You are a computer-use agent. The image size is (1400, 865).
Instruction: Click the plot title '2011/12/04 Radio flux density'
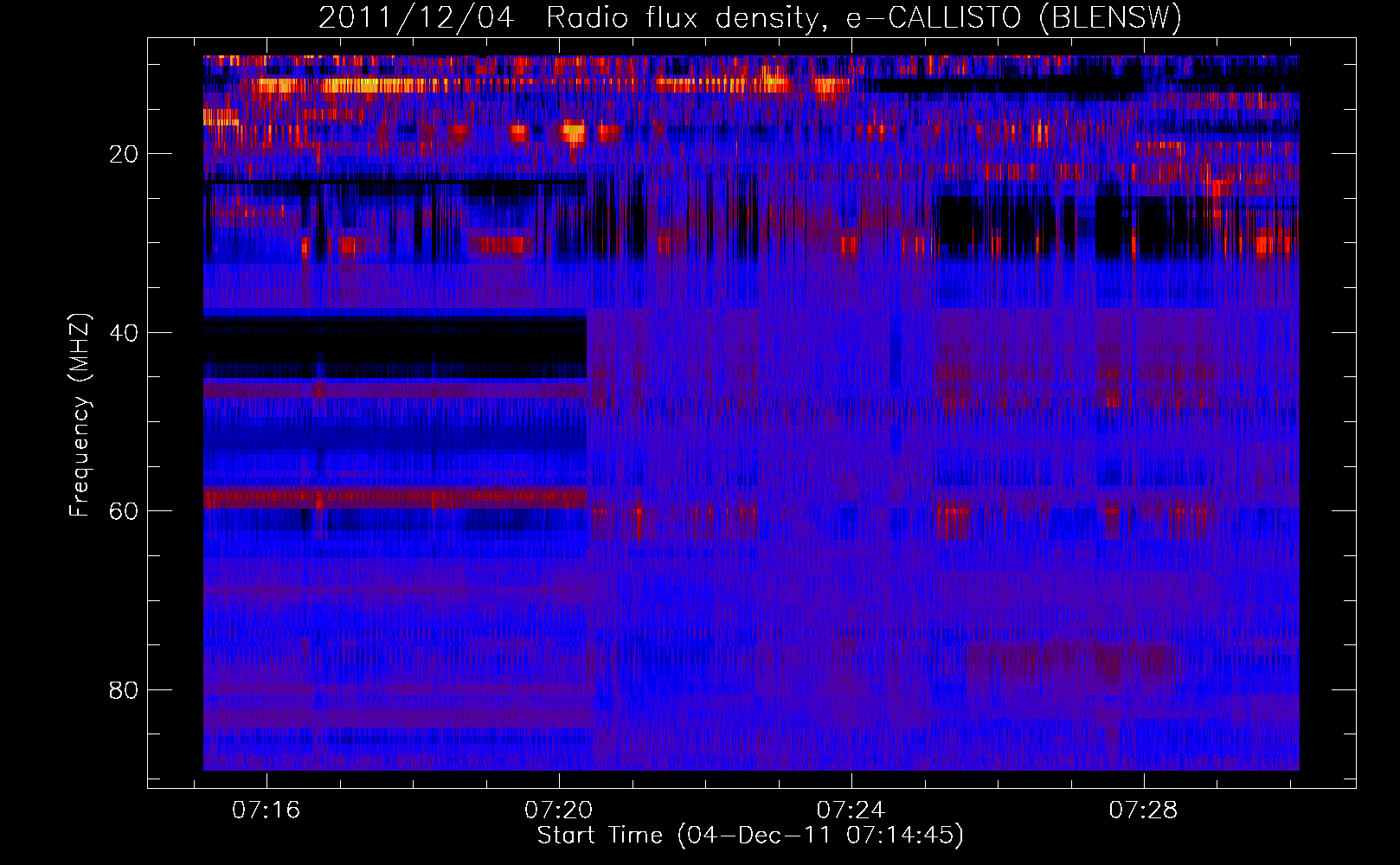coord(750,17)
